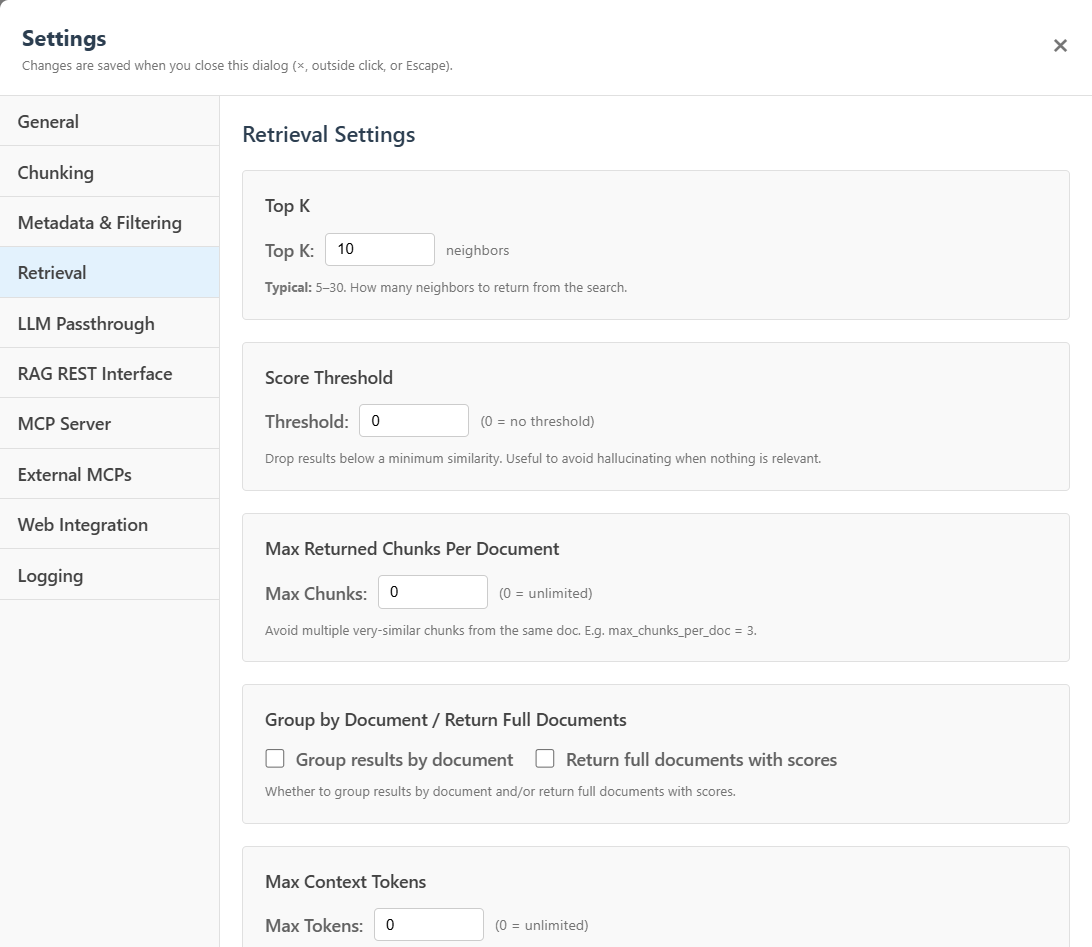Screen dimensions: 1092x947
Task: Go to LLM Passthrough settings
Action: 109,323
